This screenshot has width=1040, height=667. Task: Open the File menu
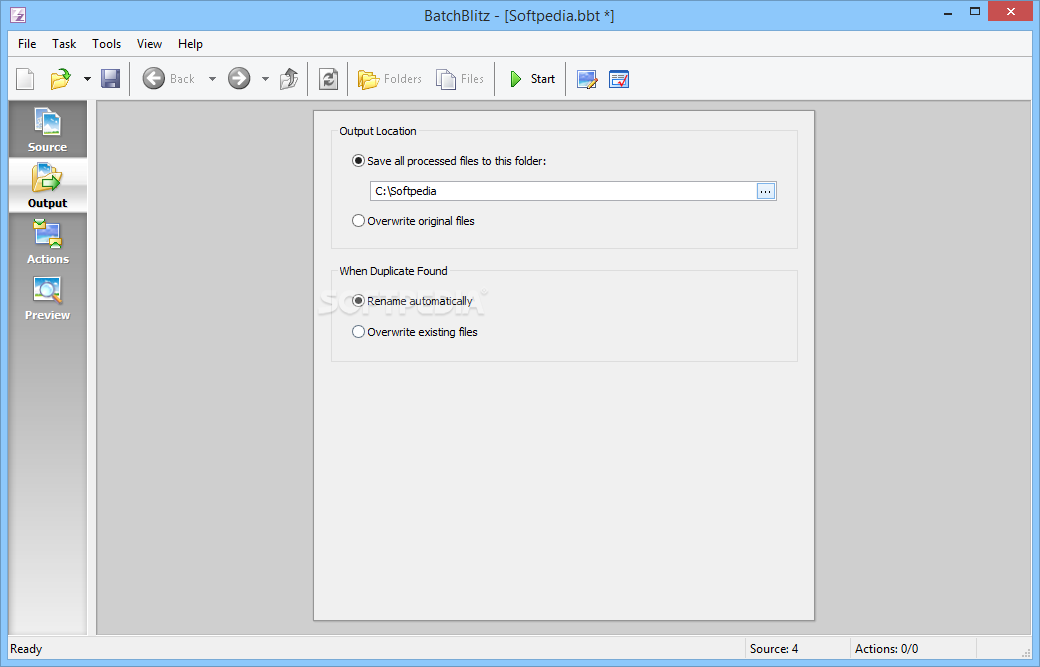[27, 44]
